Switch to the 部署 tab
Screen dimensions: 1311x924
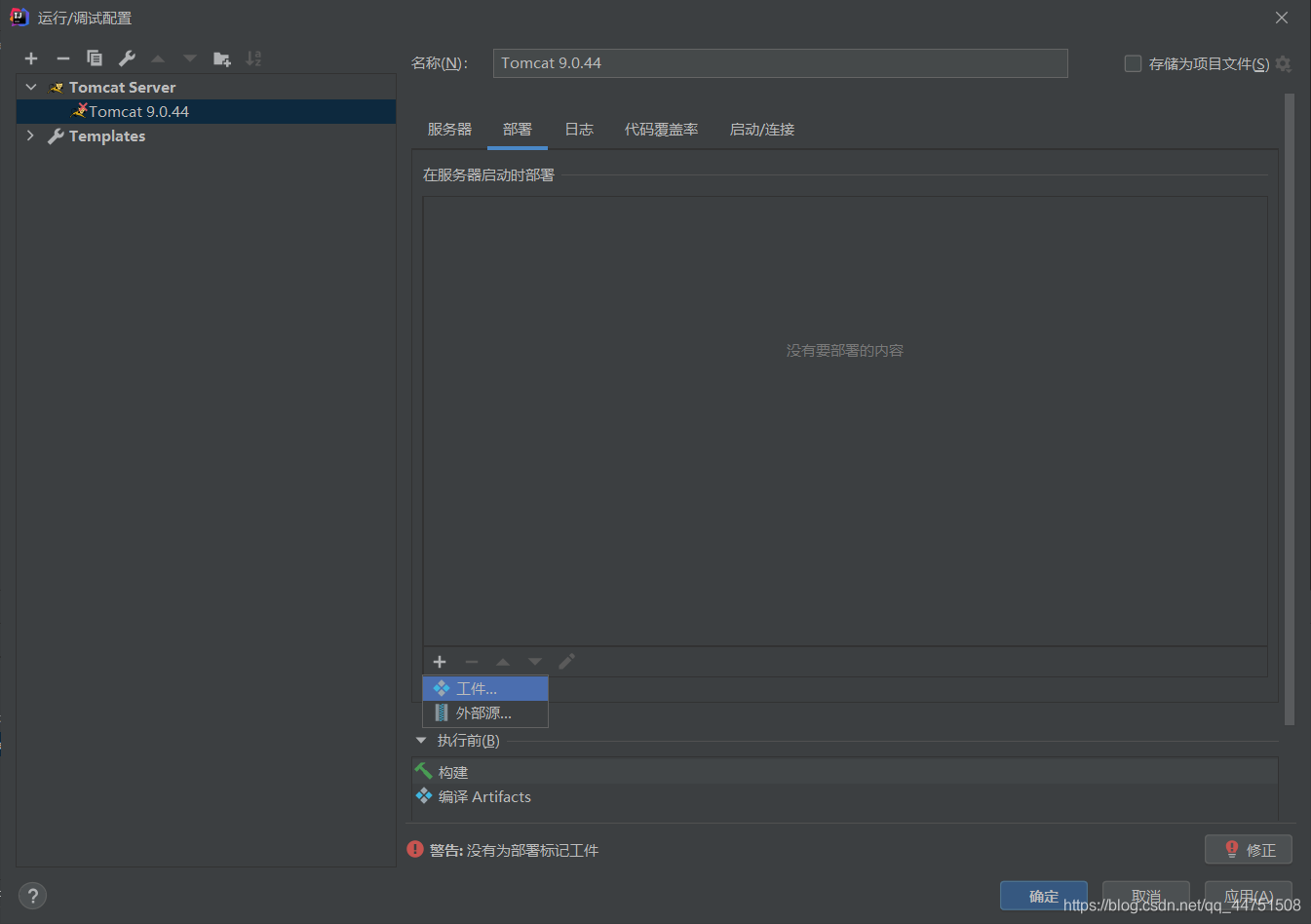(518, 129)
